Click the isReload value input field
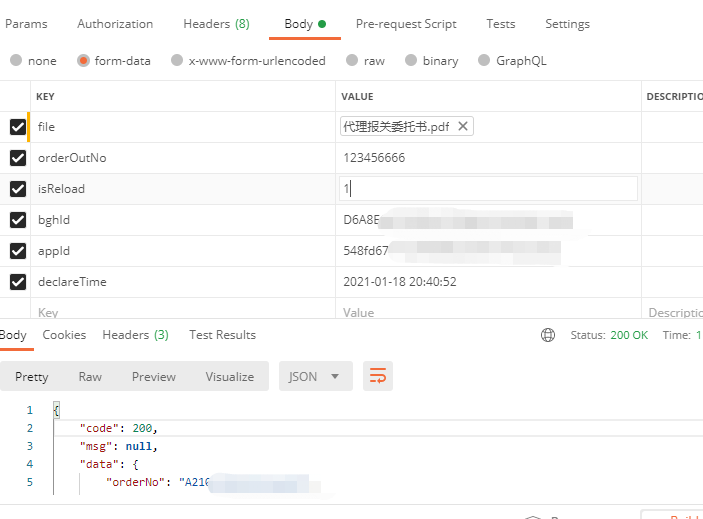 point(488,189)
